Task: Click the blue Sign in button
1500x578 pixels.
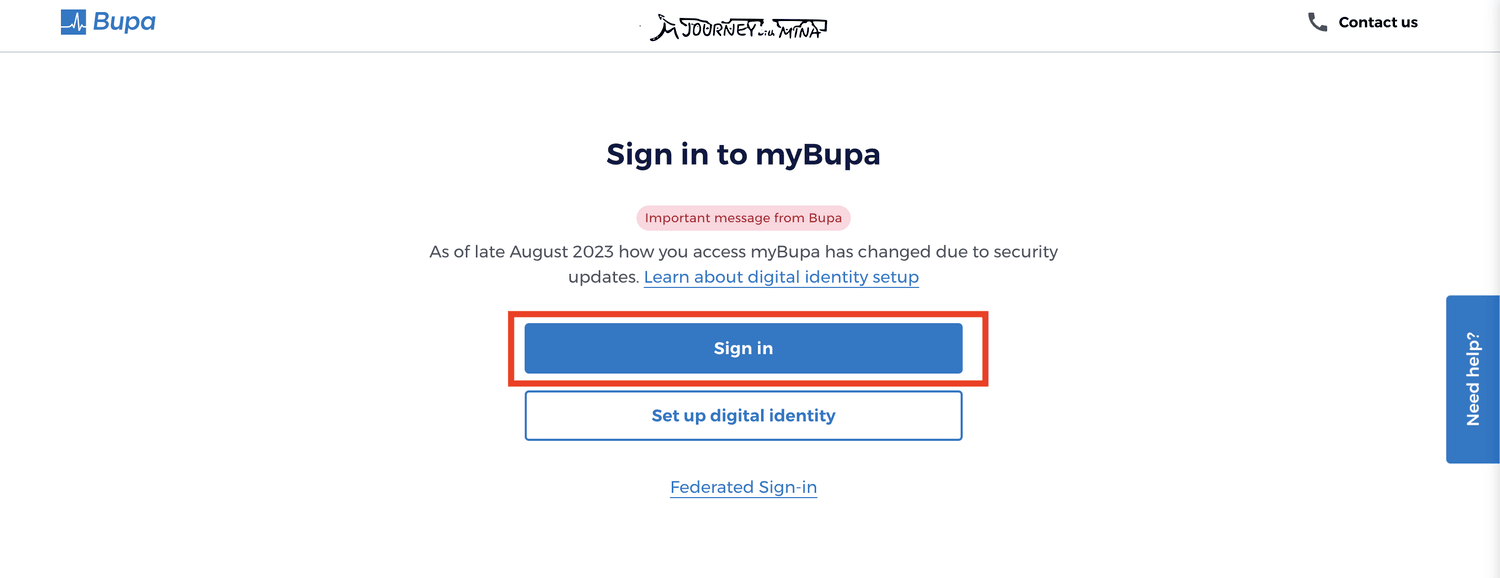Action: tap(743, 348)
